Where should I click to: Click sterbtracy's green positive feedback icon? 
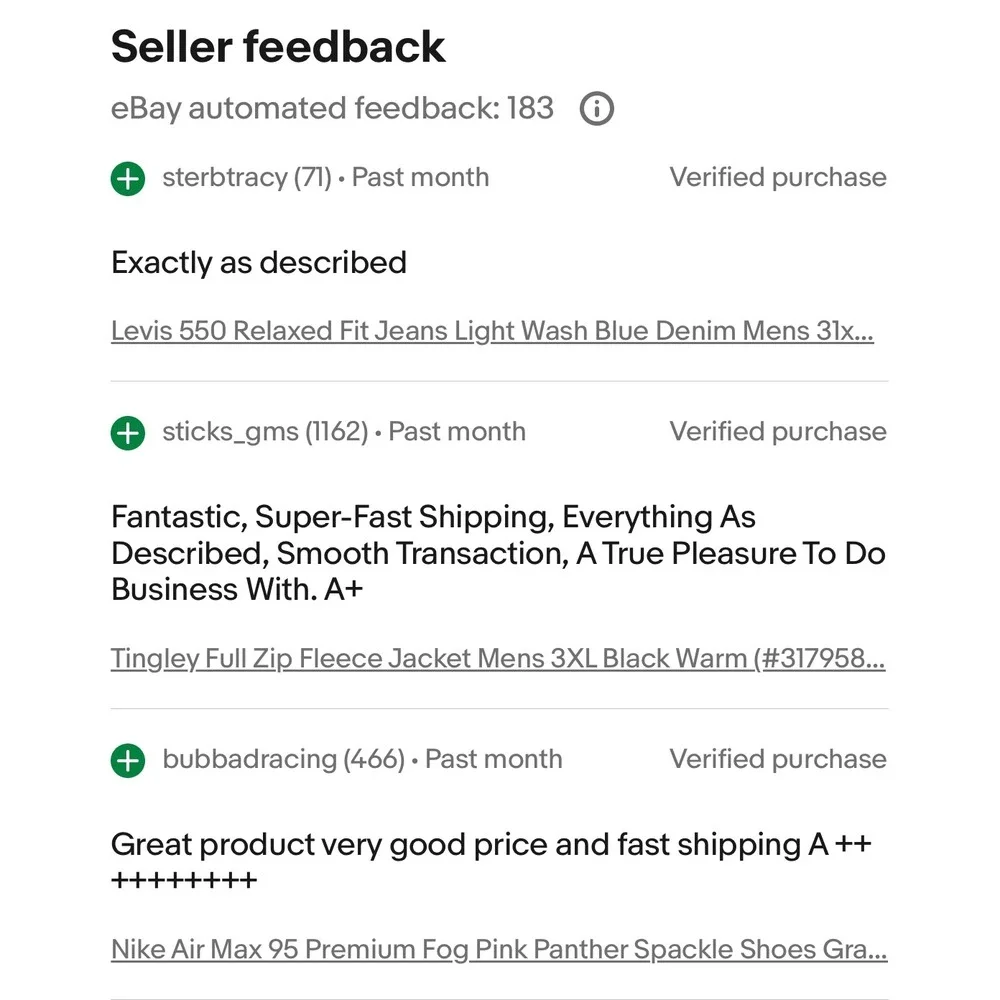[128, 178]
